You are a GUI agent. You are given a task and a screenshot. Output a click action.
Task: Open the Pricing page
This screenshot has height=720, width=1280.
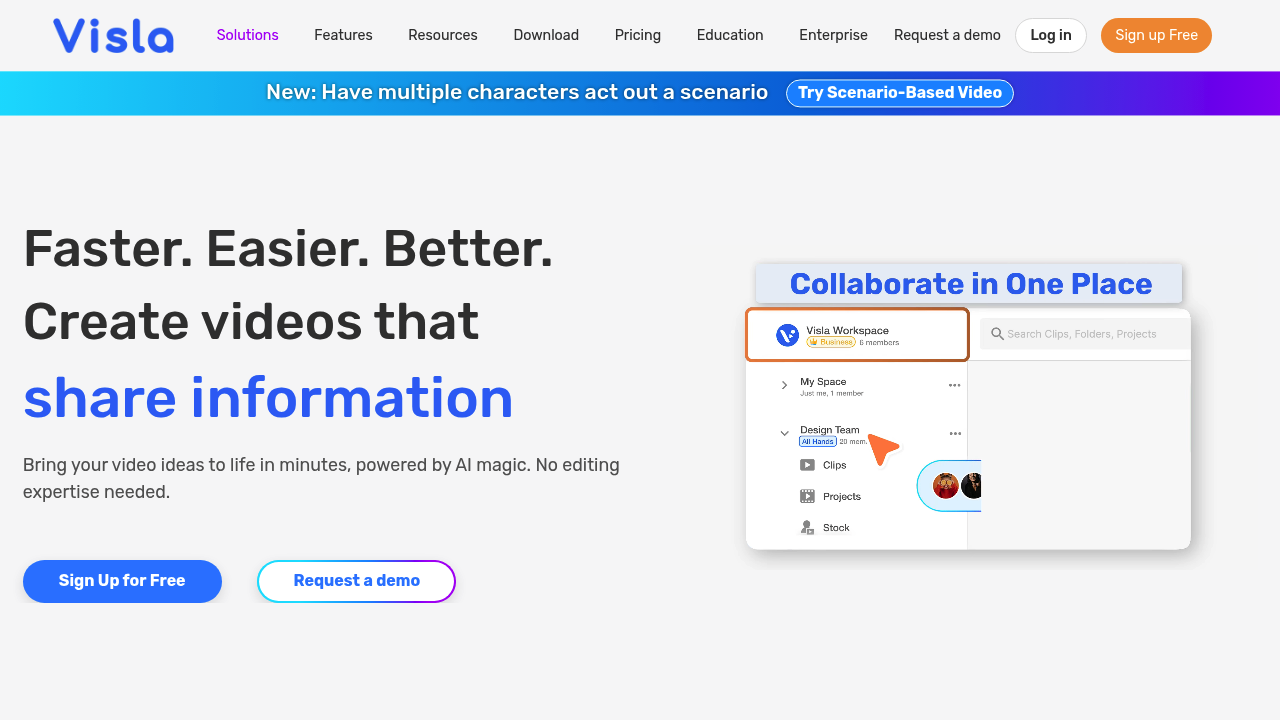[x=638, y=35]
